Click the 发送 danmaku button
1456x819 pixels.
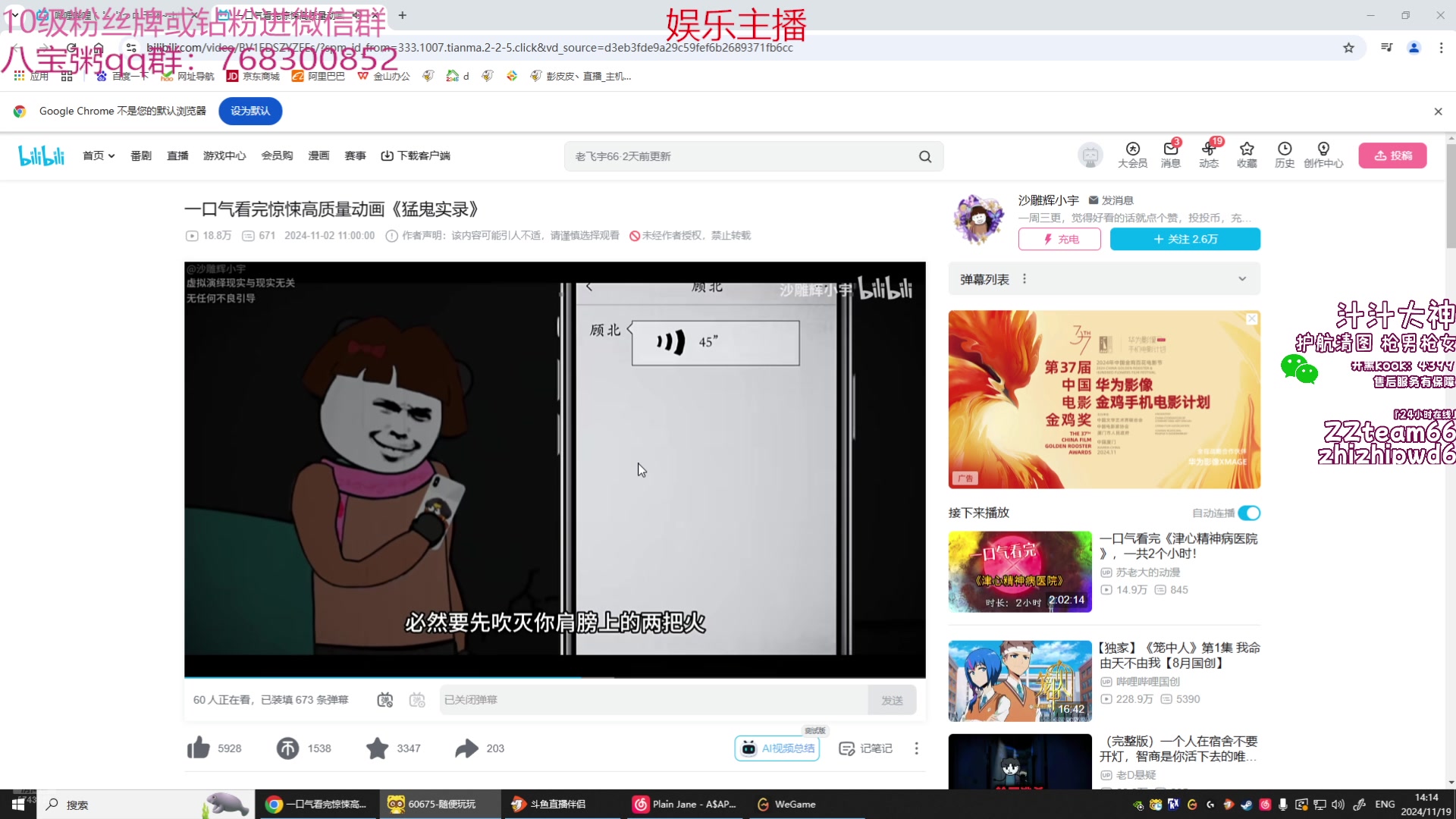892,700
